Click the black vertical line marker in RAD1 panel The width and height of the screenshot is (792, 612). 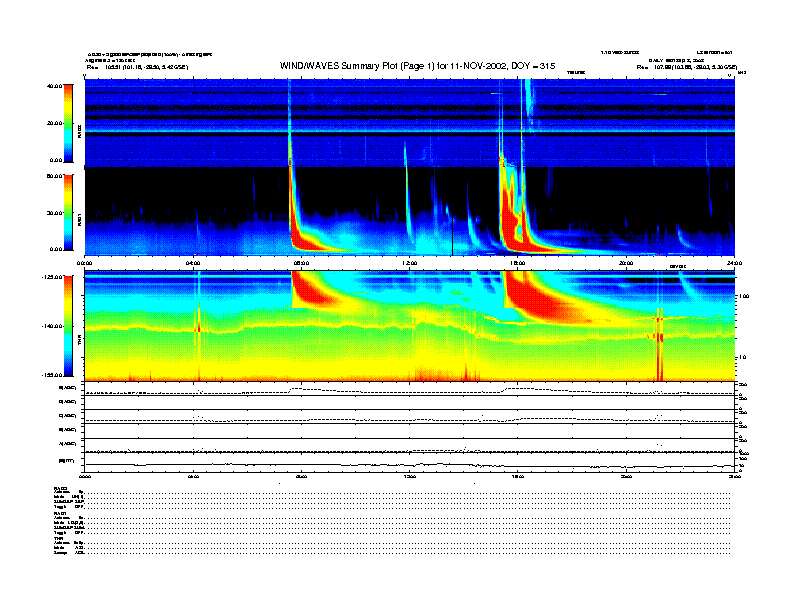click(453, 236)
